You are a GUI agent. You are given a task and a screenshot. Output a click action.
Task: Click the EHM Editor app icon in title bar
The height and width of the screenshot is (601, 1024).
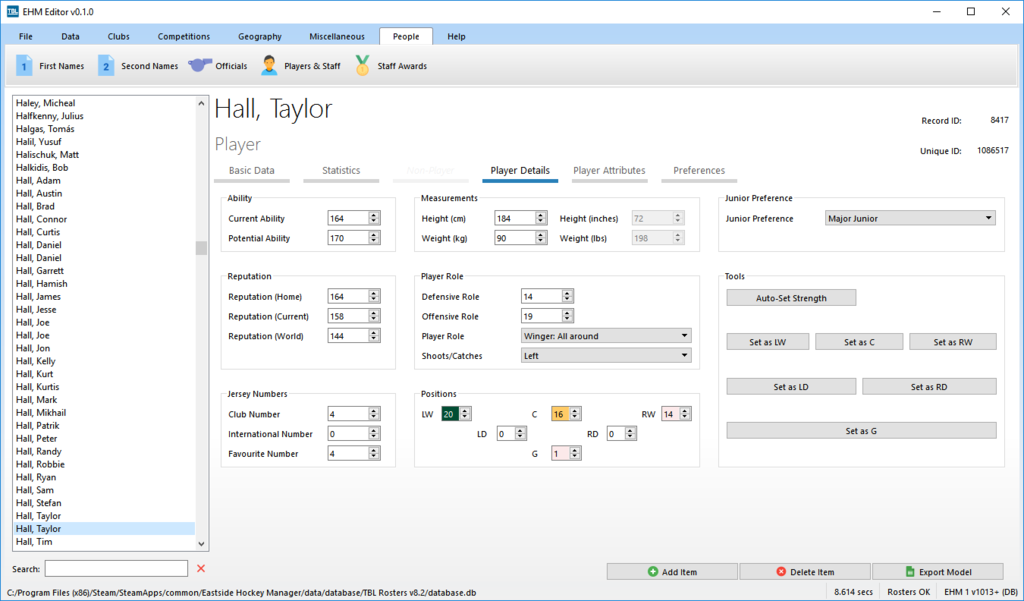click(x=12, y=11)
